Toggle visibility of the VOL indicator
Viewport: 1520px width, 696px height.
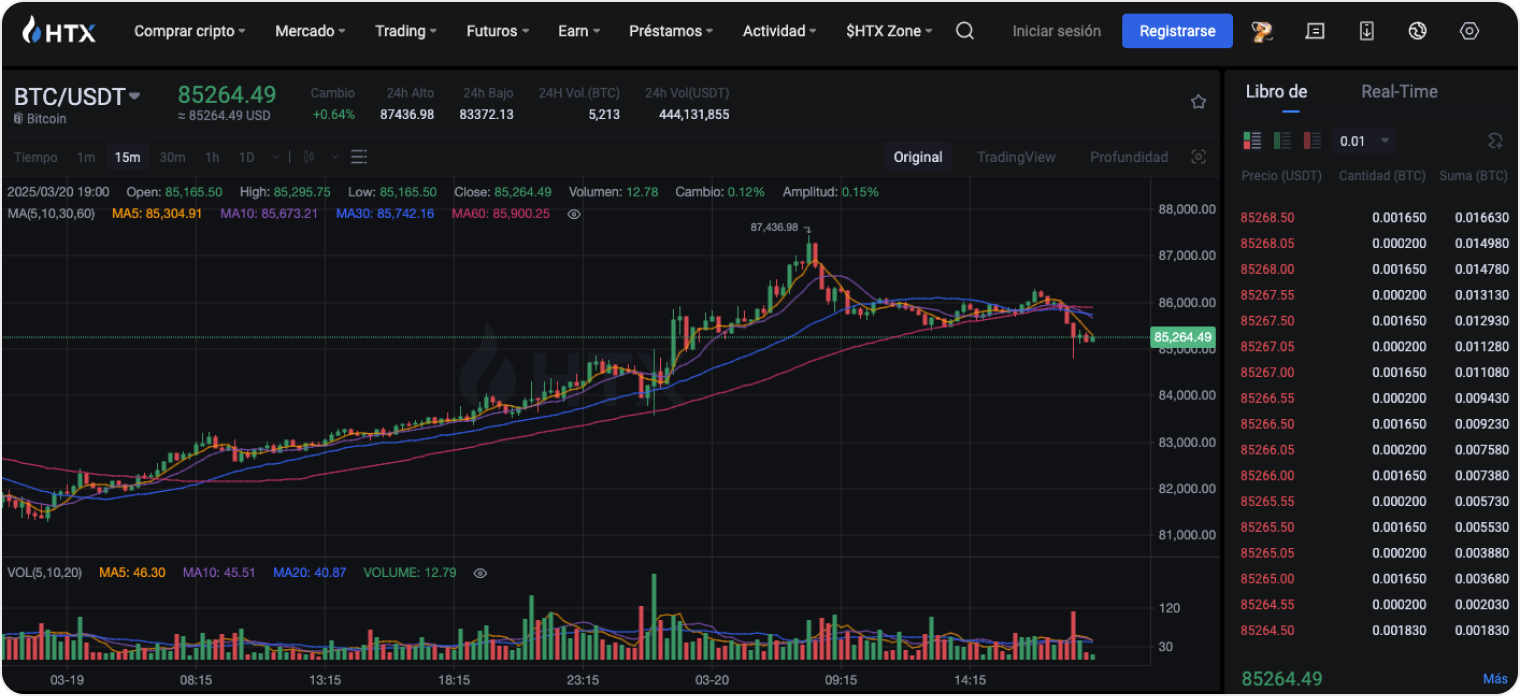(x=480, y=573)
